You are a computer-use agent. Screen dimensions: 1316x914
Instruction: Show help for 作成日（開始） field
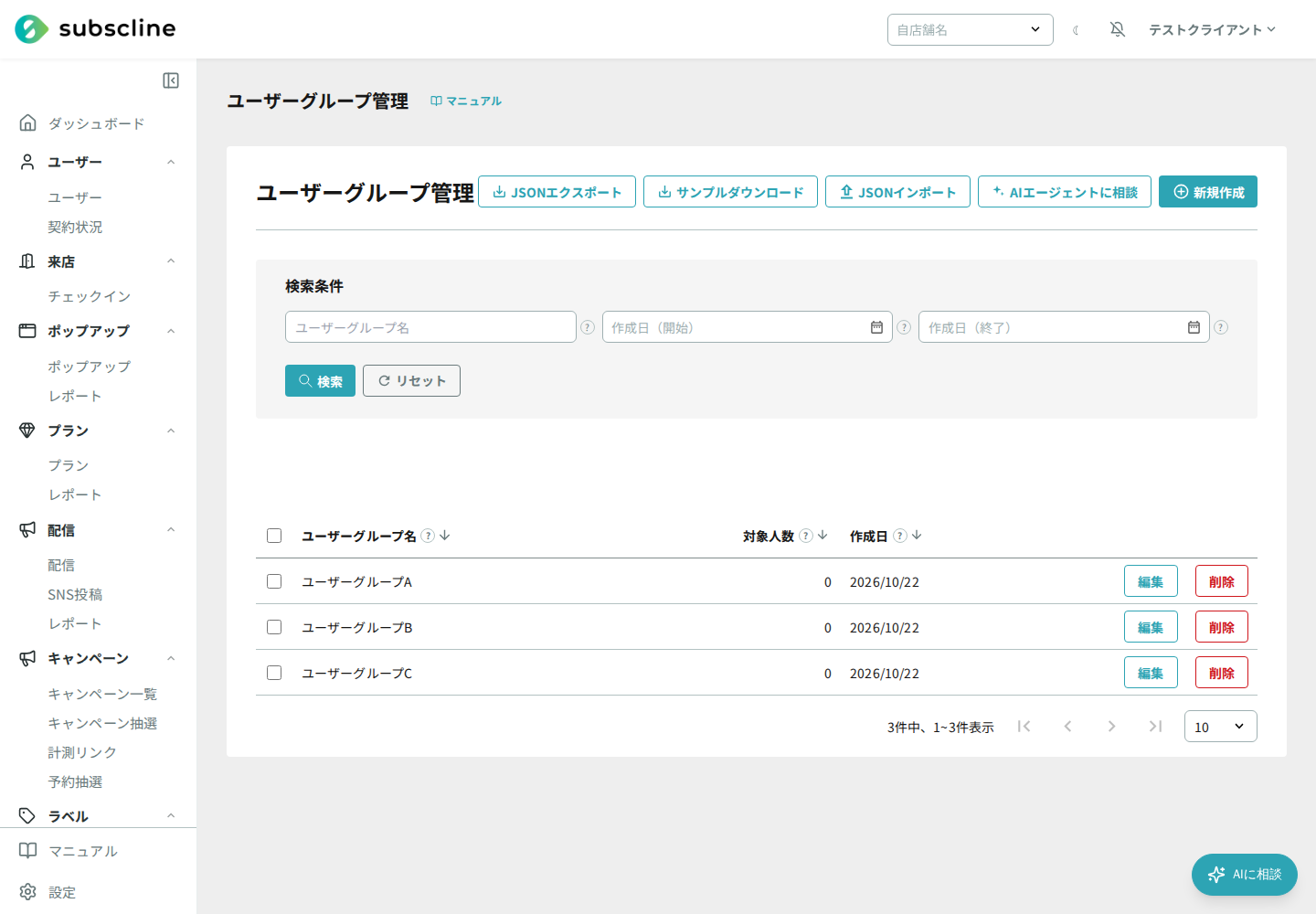click(x=904, y=327)
